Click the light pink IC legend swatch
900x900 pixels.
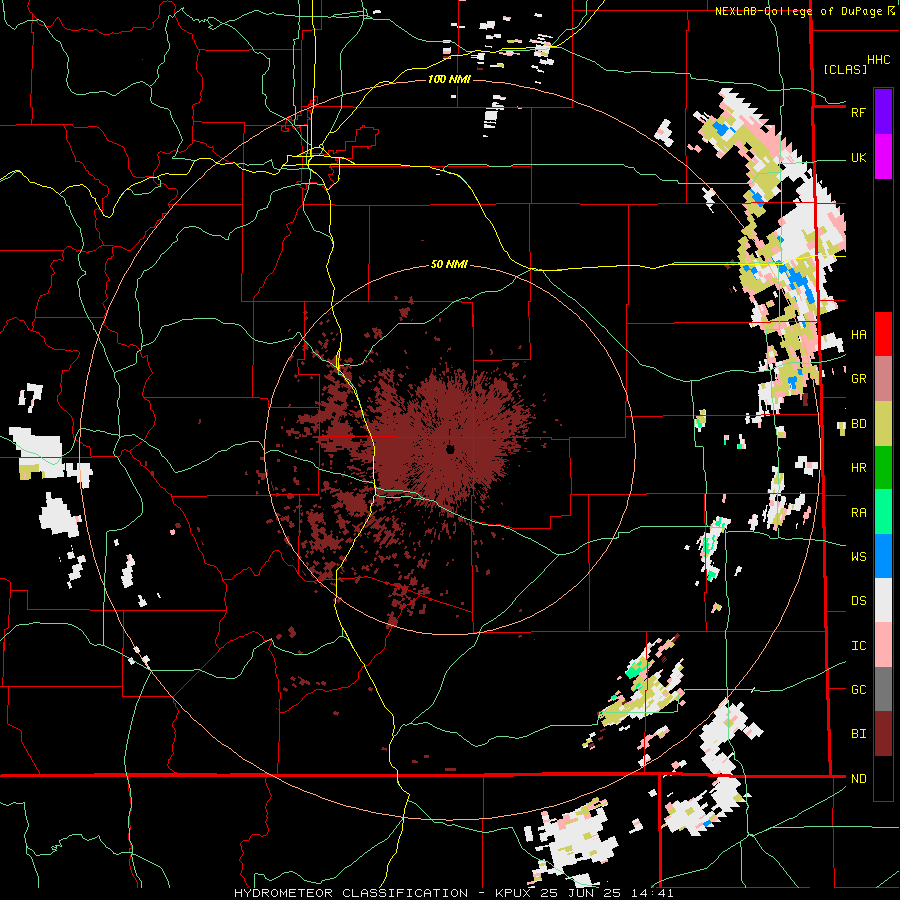click(x=883, y=645)
